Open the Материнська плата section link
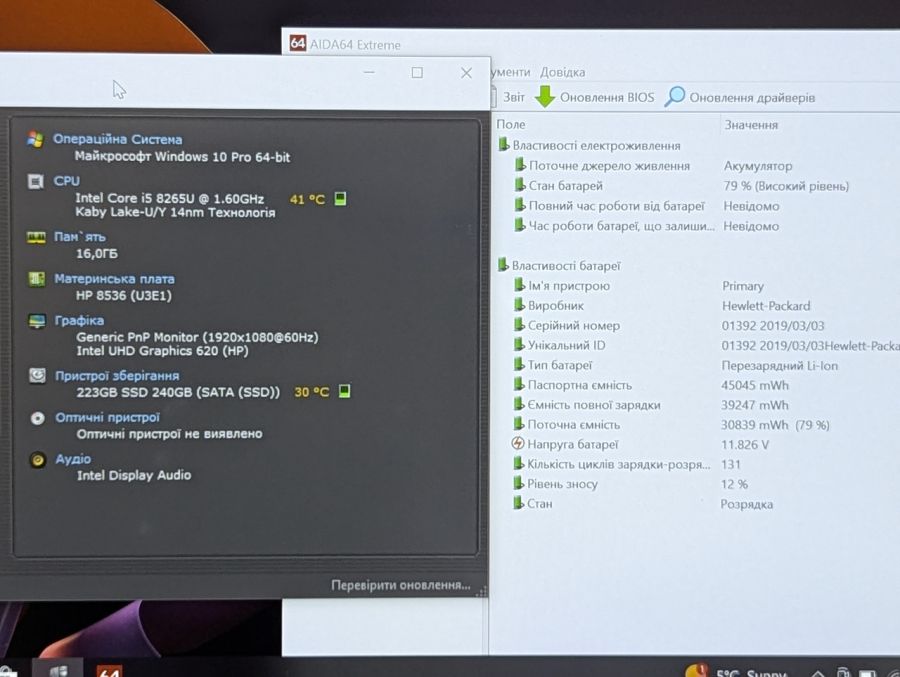The width and height of the screenshot is (900, 677). pos(114,278)
